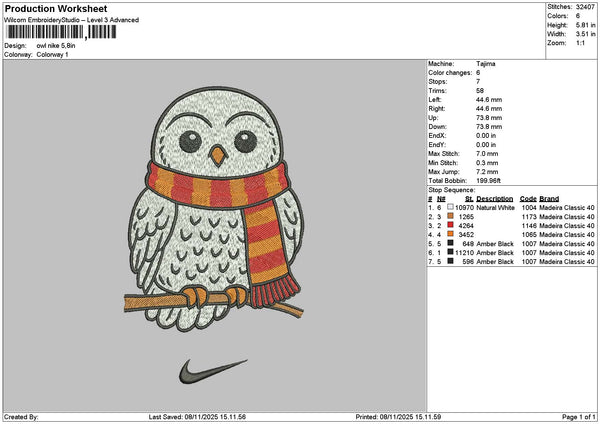Click the 'N#' column header
Viewport: 600px width, 424px height.
[x=441, y=199]
